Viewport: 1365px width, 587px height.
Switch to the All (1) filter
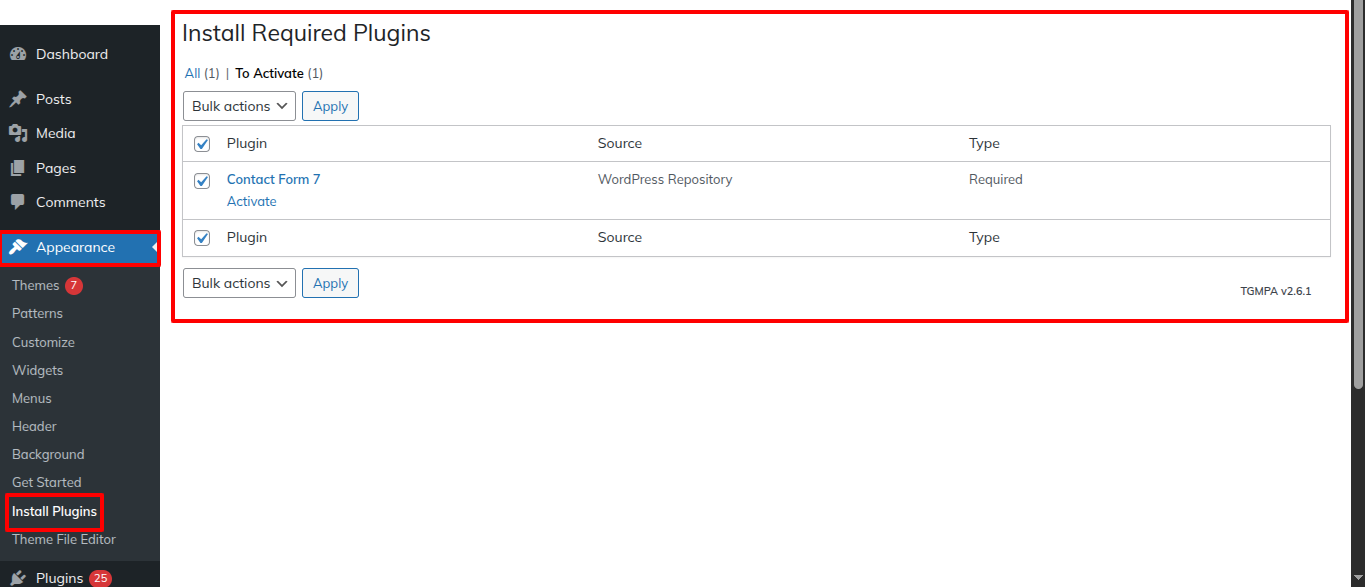click(x=202, y=73)
